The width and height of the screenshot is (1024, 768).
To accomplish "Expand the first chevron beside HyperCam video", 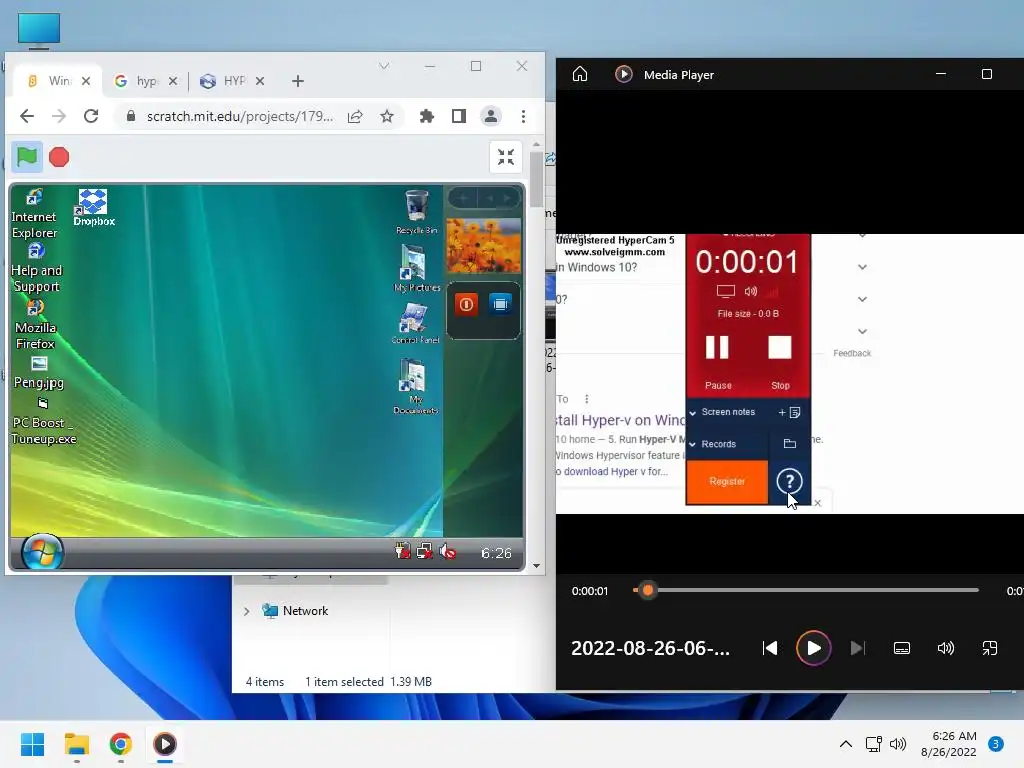I will click(x=863, y=267).
